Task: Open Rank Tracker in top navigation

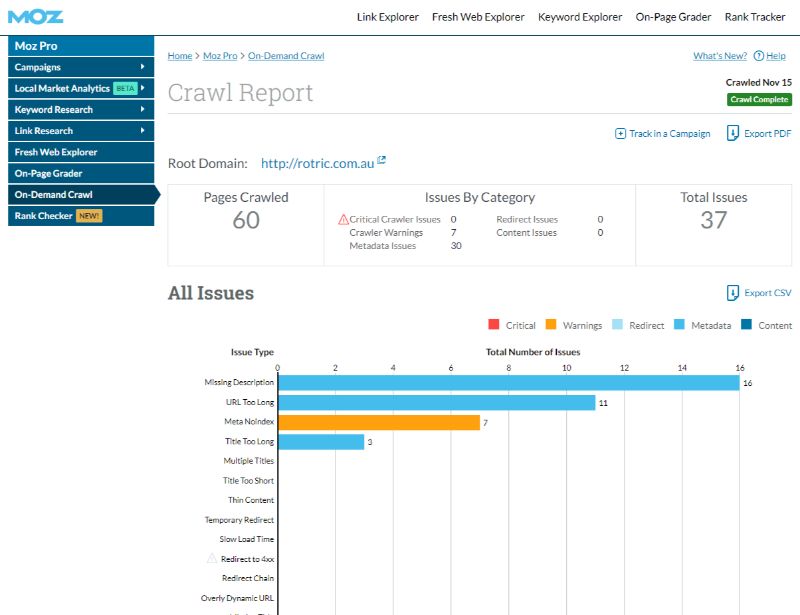Action: (755, 17)
